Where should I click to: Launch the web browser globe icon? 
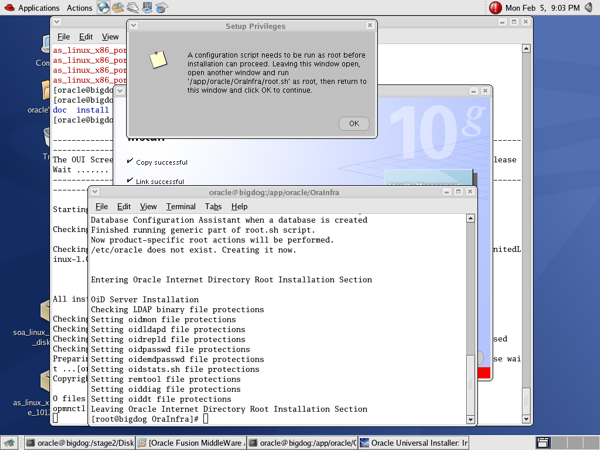click(x=103, y=7)
